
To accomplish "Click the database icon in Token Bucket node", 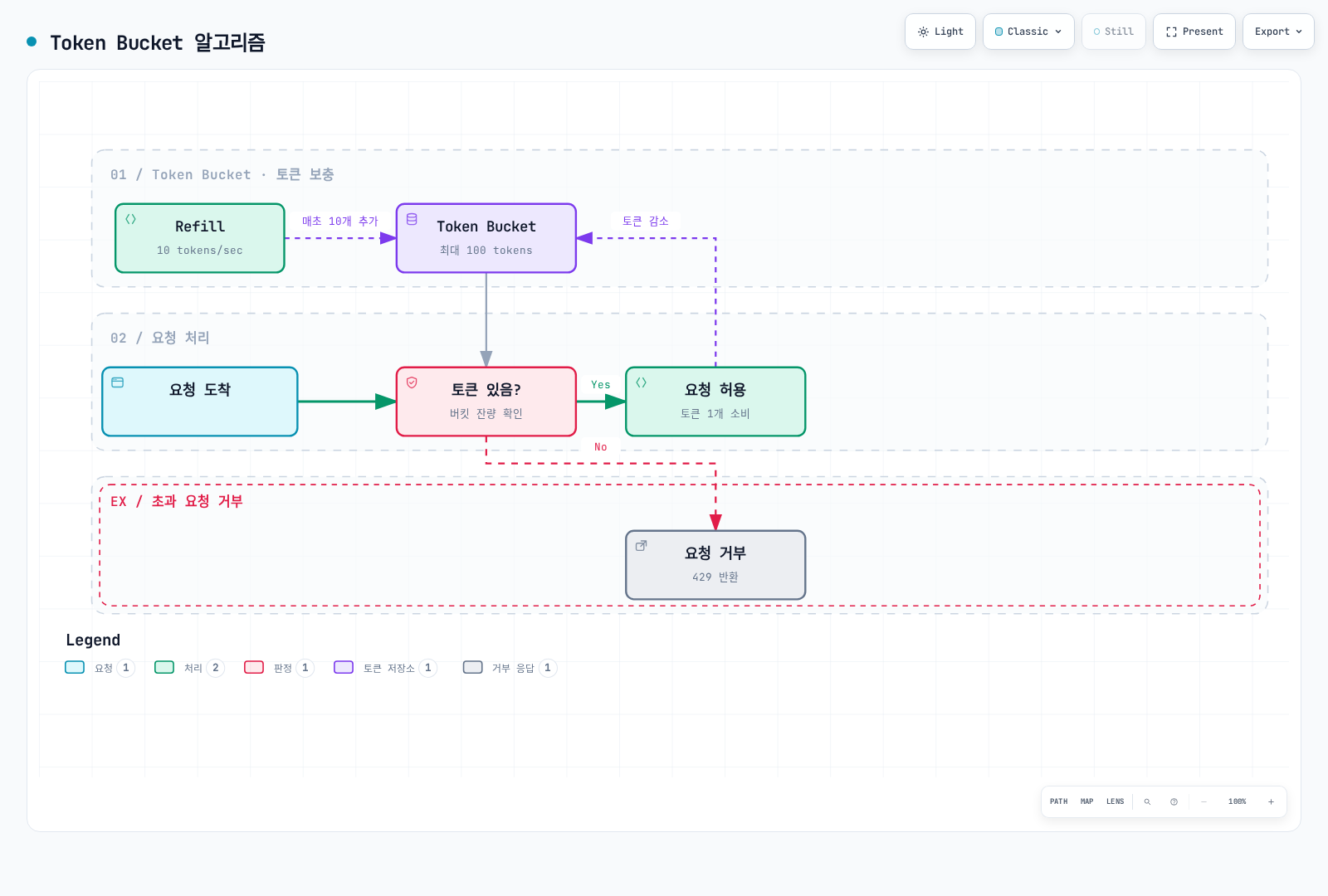I will tap(412, 220).
